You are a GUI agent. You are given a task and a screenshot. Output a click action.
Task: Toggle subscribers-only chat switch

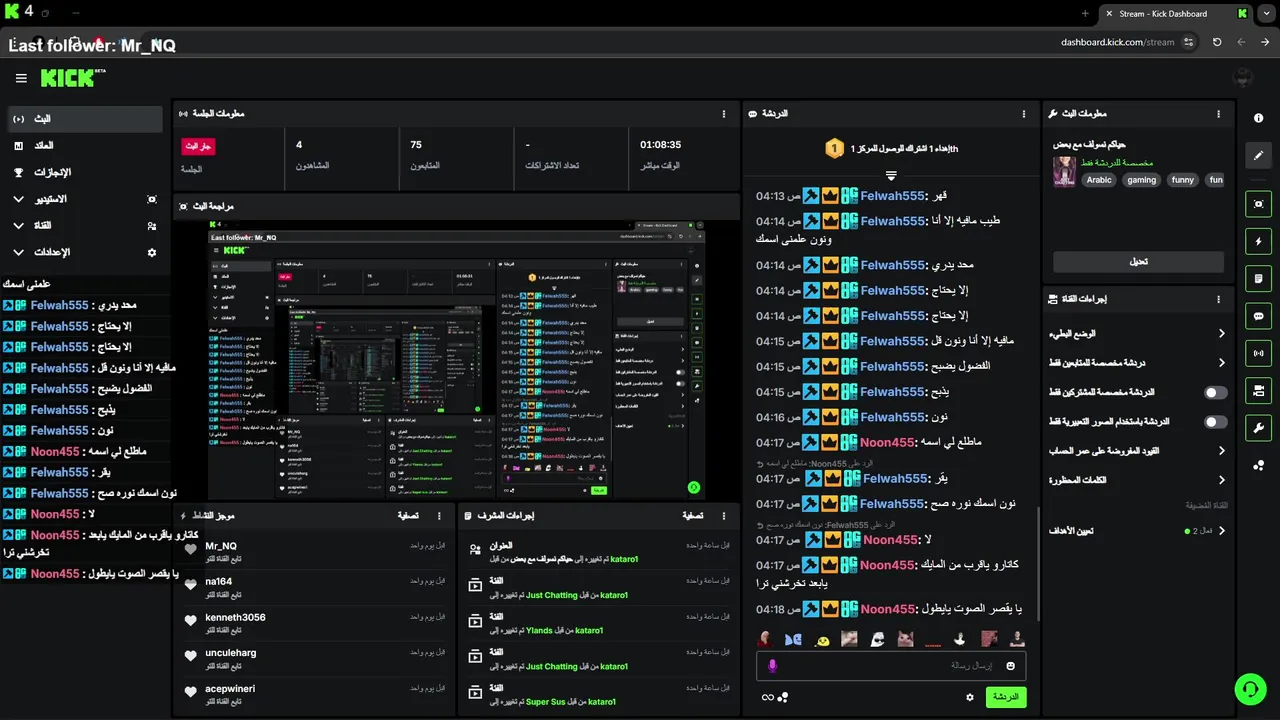(1215, 393)
